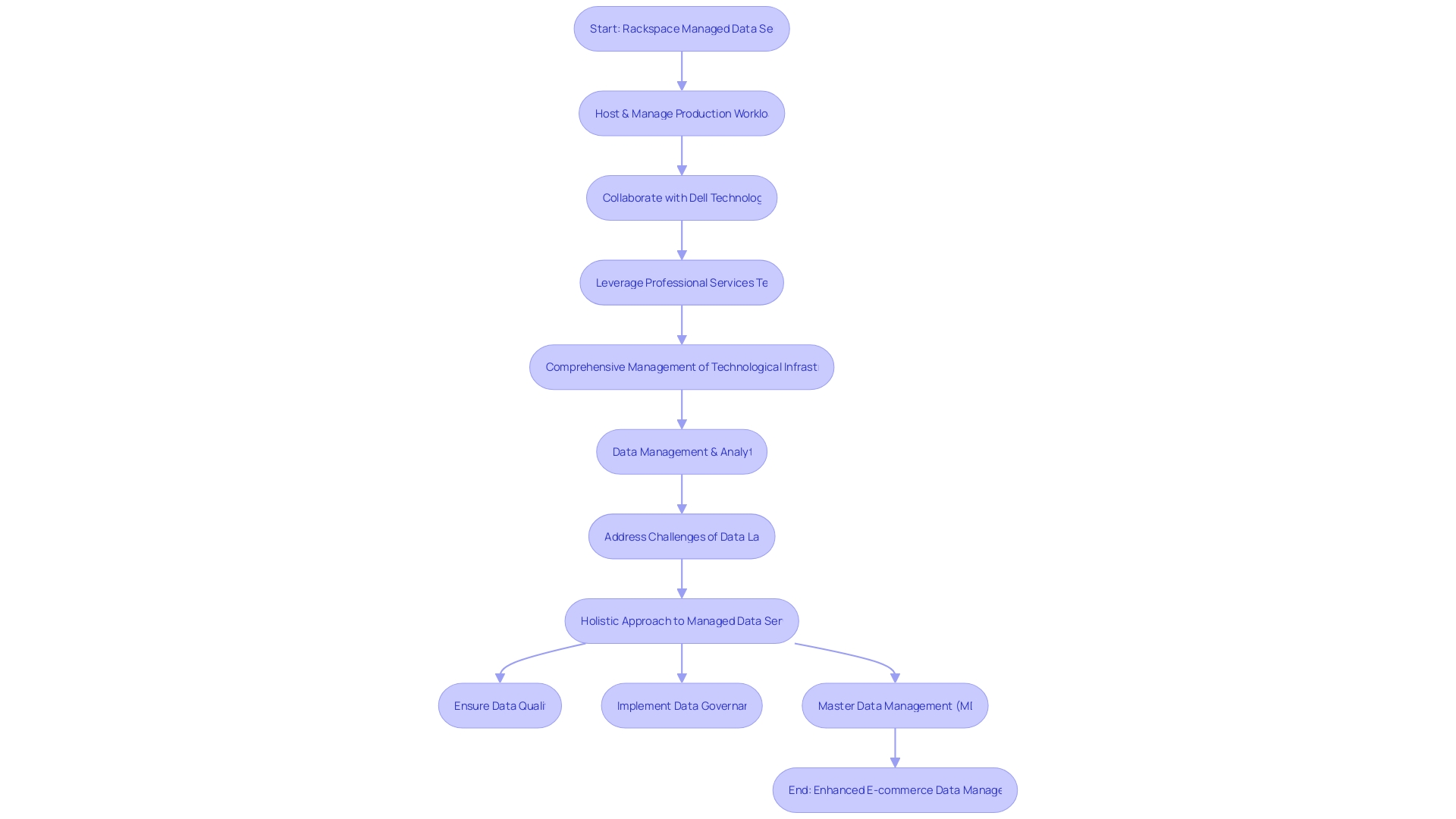Click the Address Challenges of Data La node
The image size is (1456, 819).
[681, 535]
